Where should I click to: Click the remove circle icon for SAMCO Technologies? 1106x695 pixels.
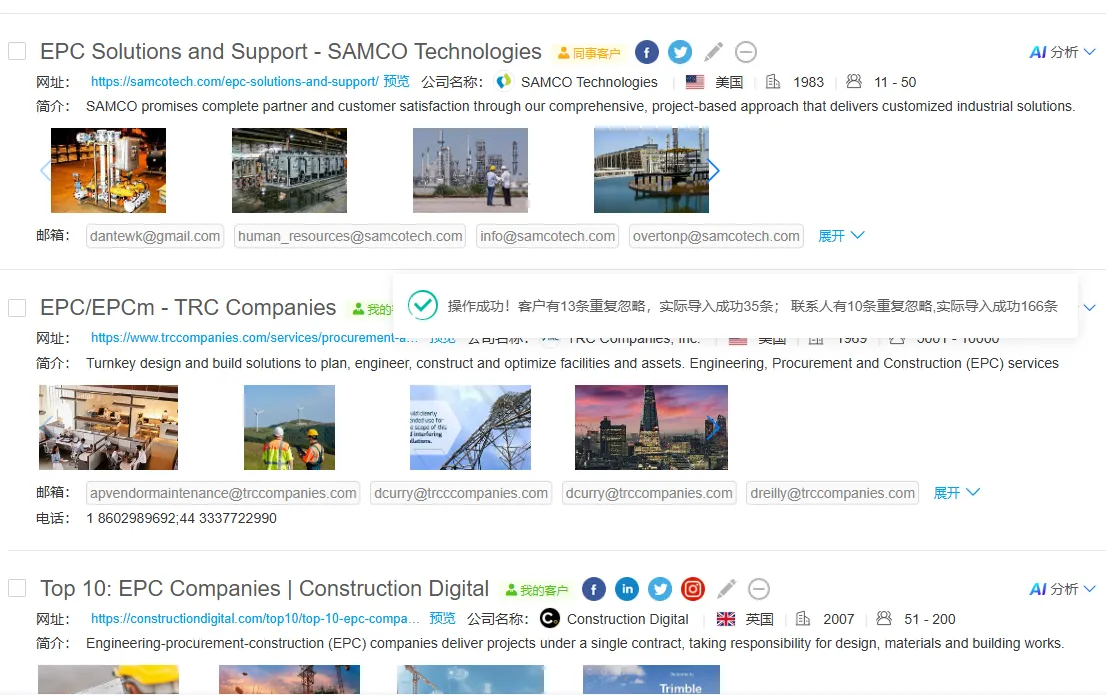pos(746,52)
